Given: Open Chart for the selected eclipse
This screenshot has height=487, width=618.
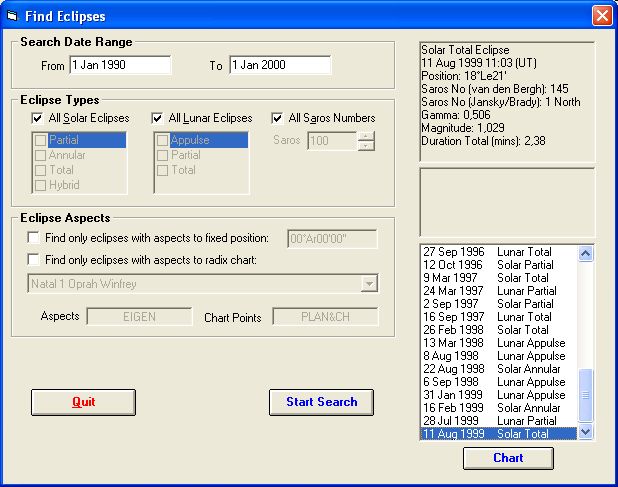Looking at the screenshot, I should (x=508, y=457).
